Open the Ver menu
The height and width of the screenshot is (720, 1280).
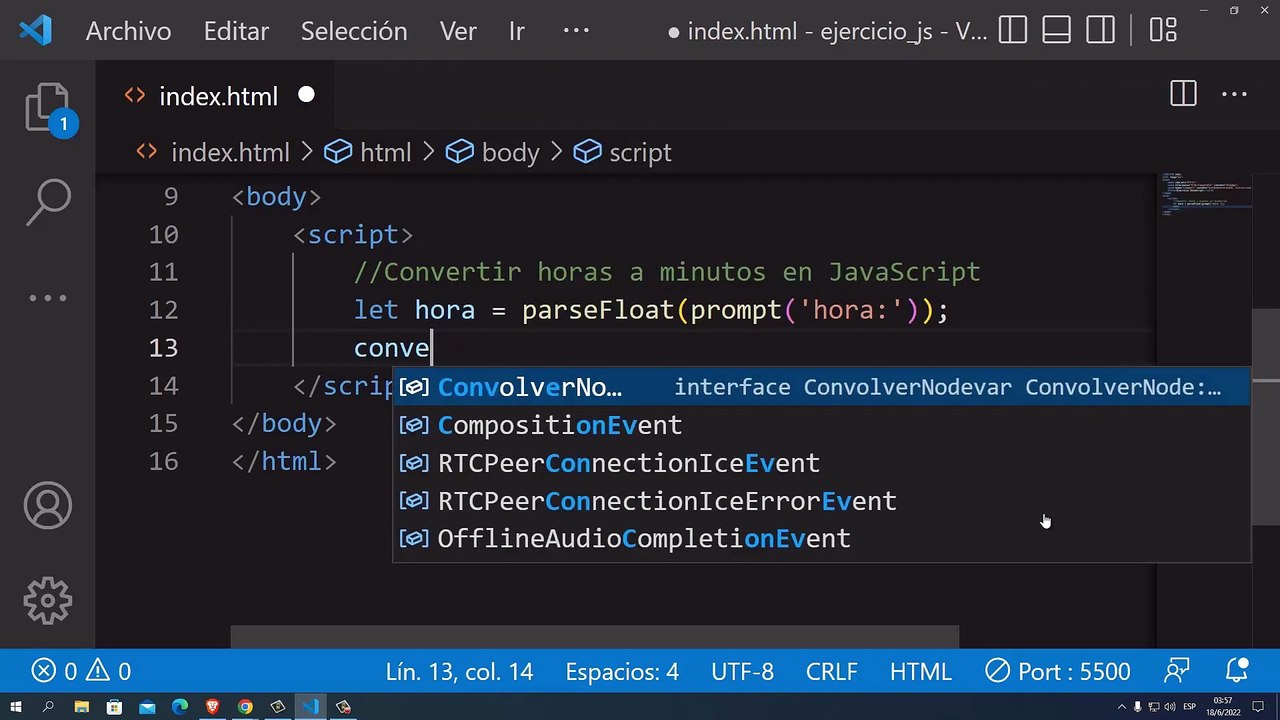tap(458, 31)
